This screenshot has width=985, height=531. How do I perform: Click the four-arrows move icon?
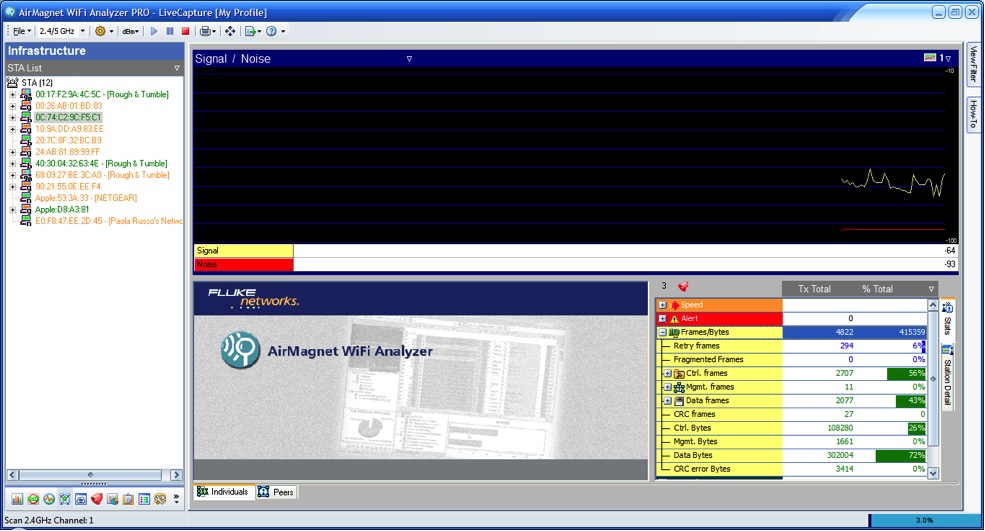pyautogui.click(x=230, y=31)
